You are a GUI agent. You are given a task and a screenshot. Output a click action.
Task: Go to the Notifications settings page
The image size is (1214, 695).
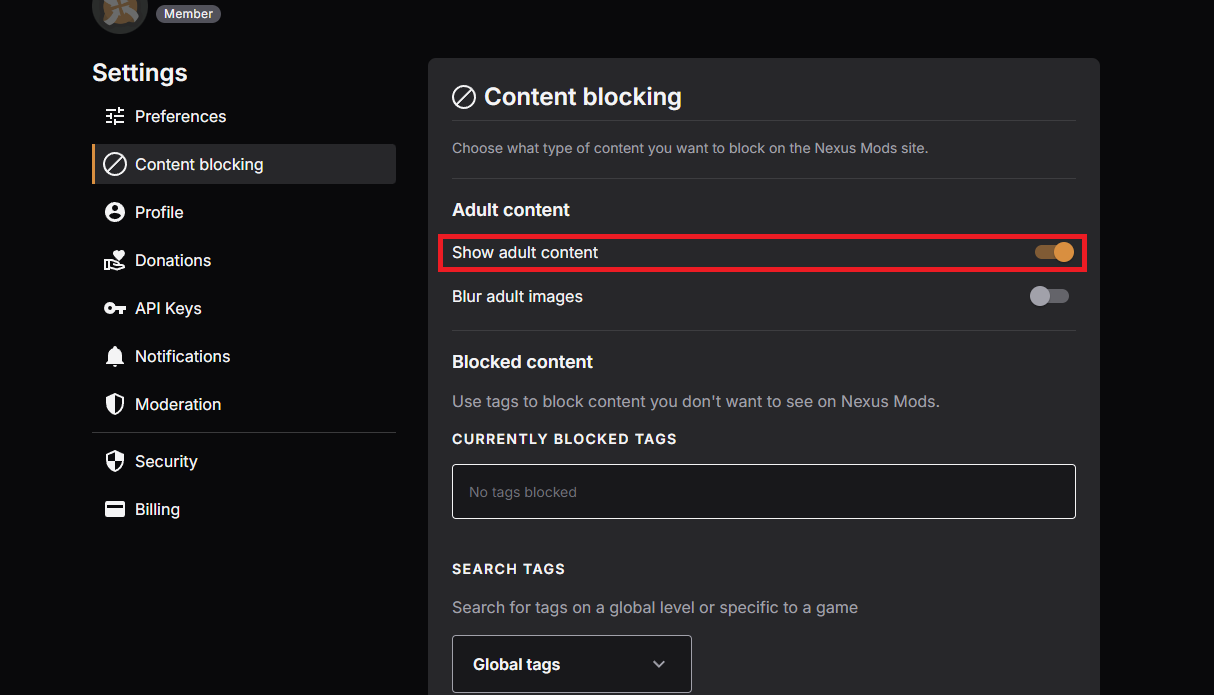point(182,356)
